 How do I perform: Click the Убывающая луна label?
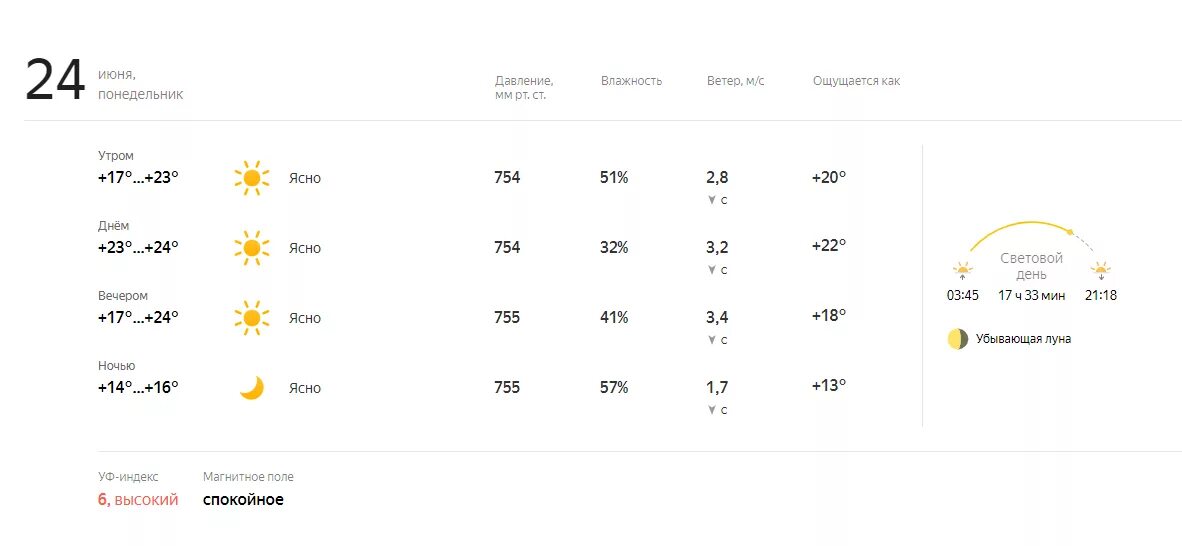pyautogui.click(x=1023, y=339)
